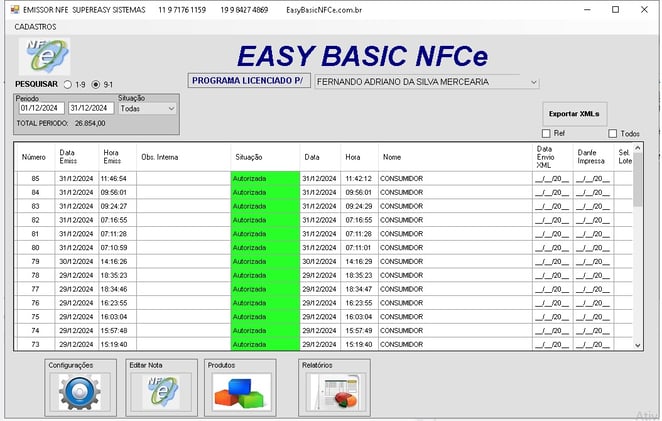This screenshot has width=662, height=421.
Task: Click Data Envio XML cell of note 84
Action: (553, 193)
